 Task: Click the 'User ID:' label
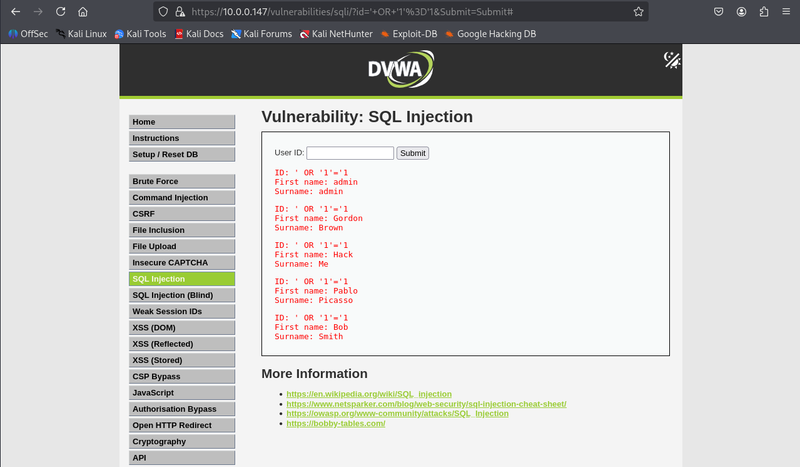click(289, 153)
